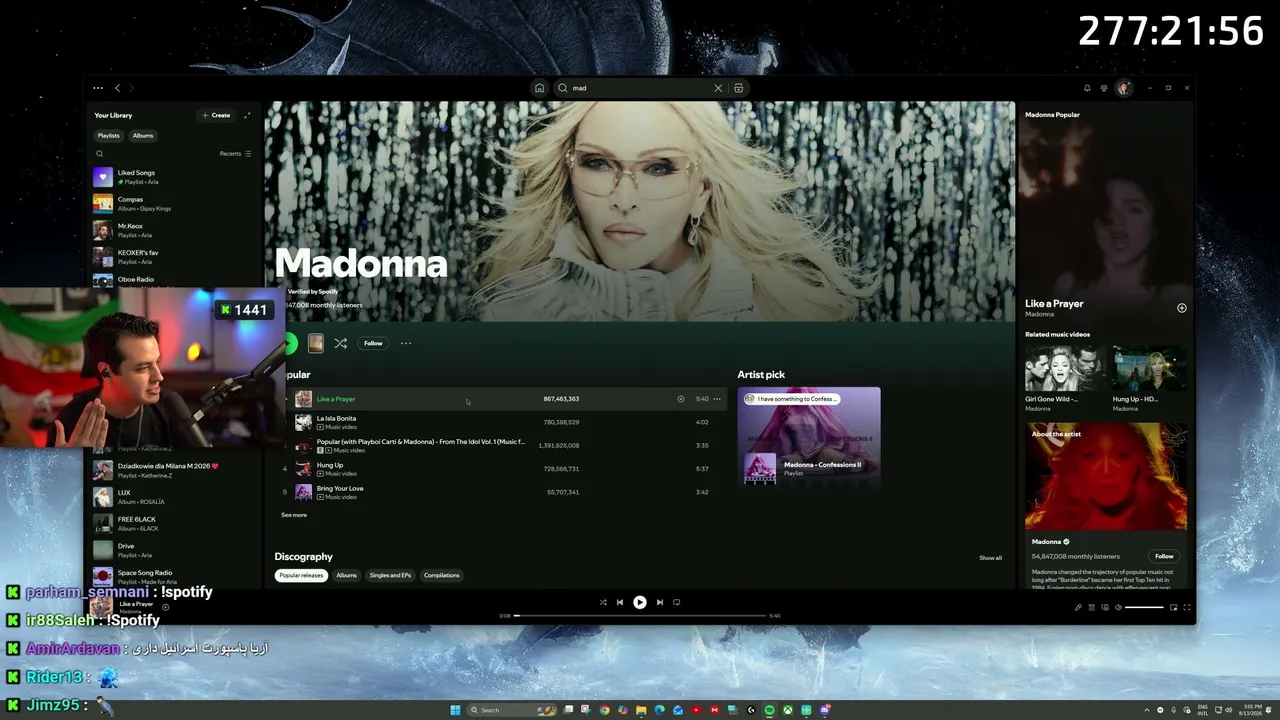Click See more under popular tracks
This screenshot has height=720, width=1280.
[294, 515]
